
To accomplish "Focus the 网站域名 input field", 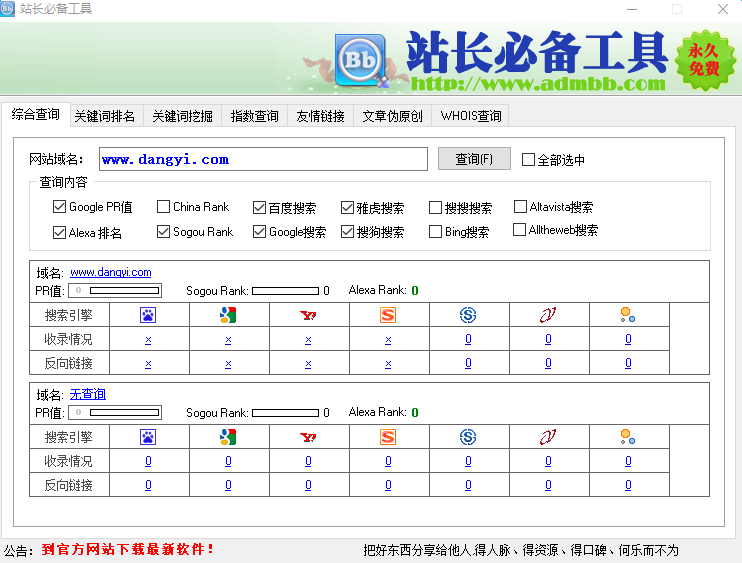I will pyautogui.click(x=263, y=159).
